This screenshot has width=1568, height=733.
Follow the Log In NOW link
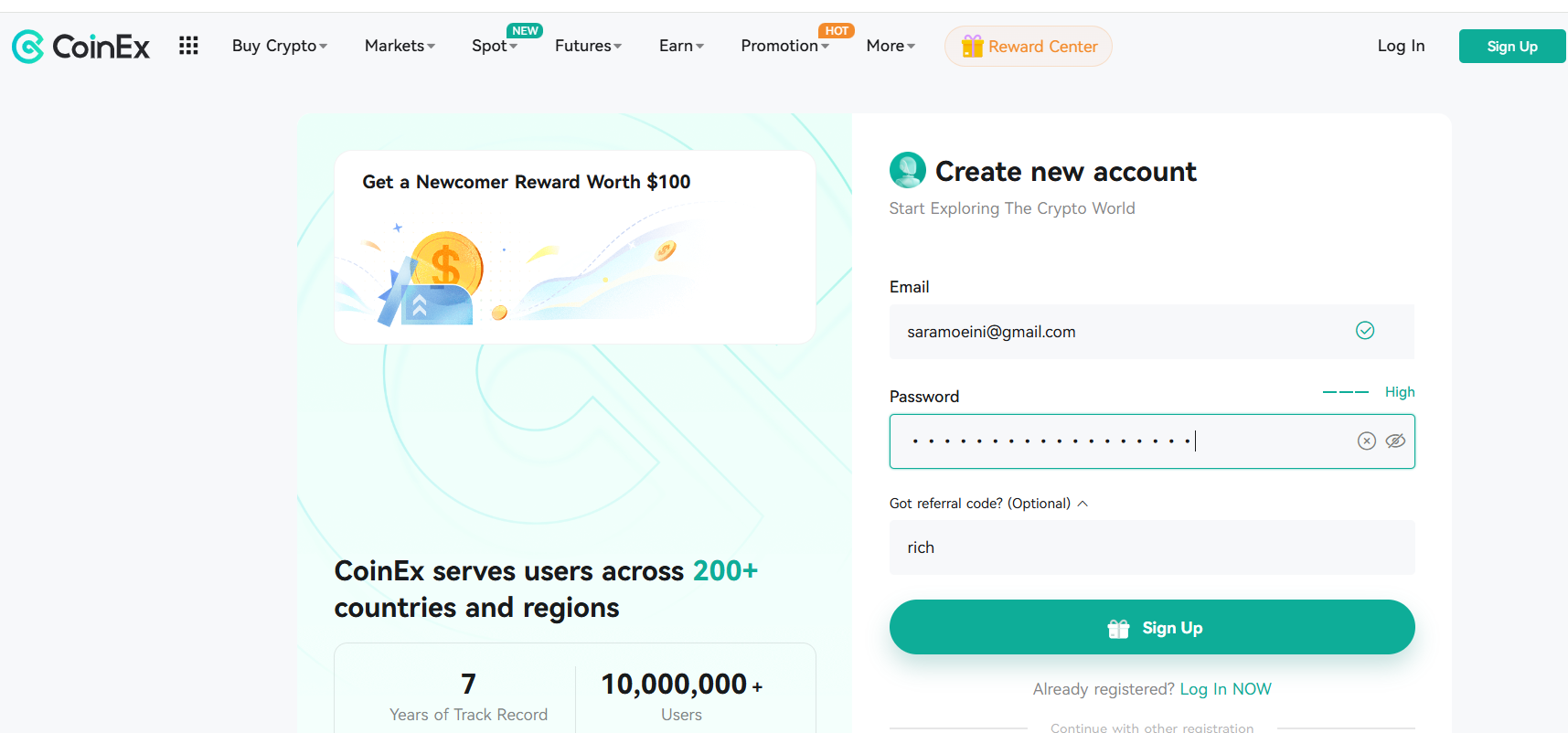point(1225,689)
